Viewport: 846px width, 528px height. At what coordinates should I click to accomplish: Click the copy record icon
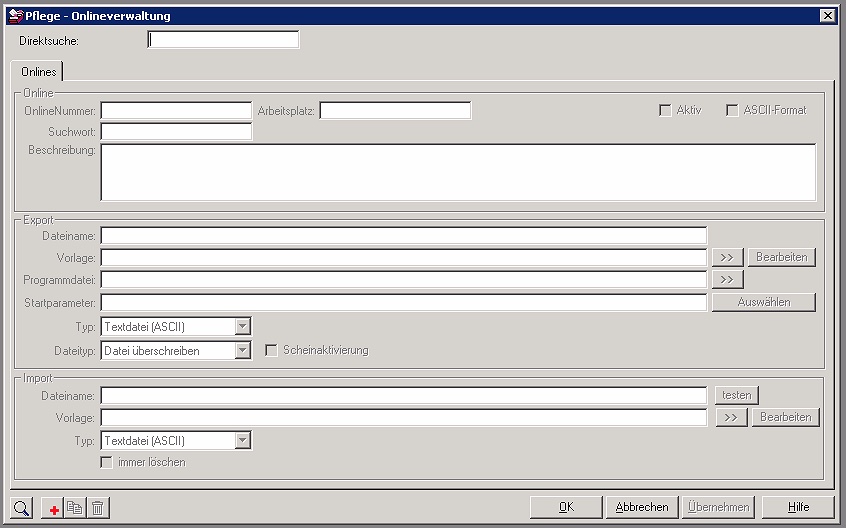75,508
